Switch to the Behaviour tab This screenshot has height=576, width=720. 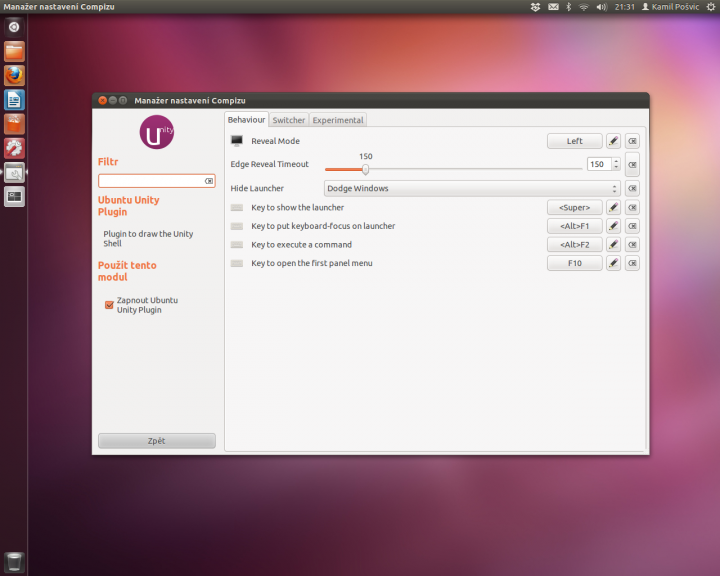pyautogui.click(x=247, y=120)
